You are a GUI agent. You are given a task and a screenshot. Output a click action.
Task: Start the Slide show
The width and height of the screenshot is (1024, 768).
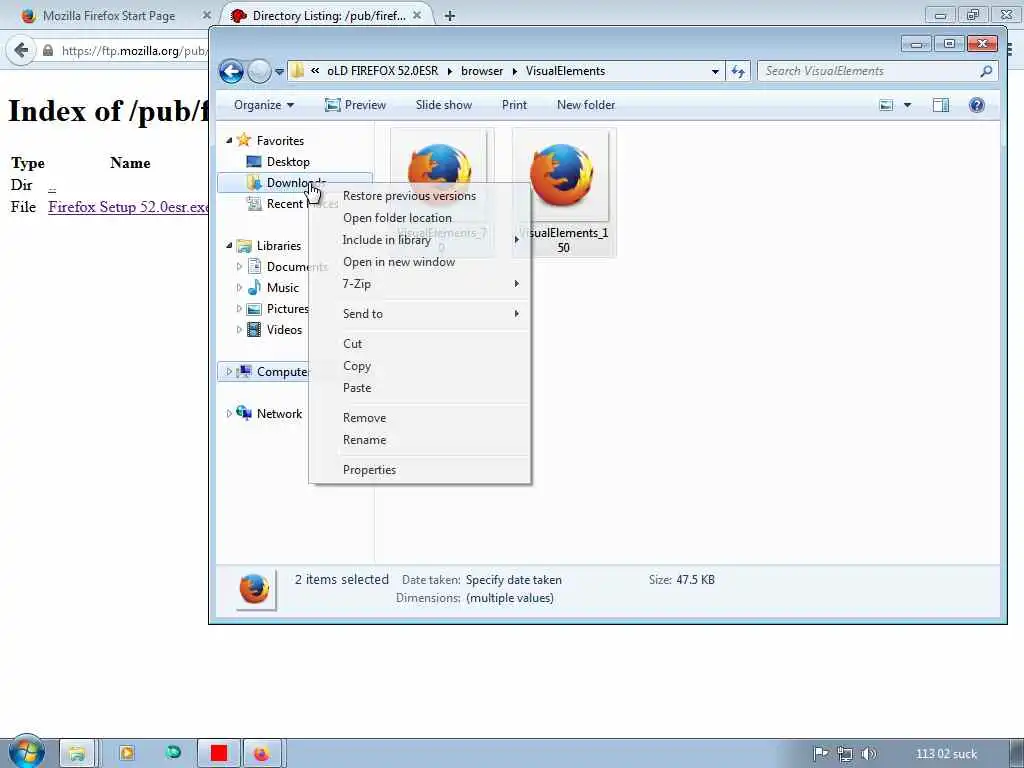443,105
